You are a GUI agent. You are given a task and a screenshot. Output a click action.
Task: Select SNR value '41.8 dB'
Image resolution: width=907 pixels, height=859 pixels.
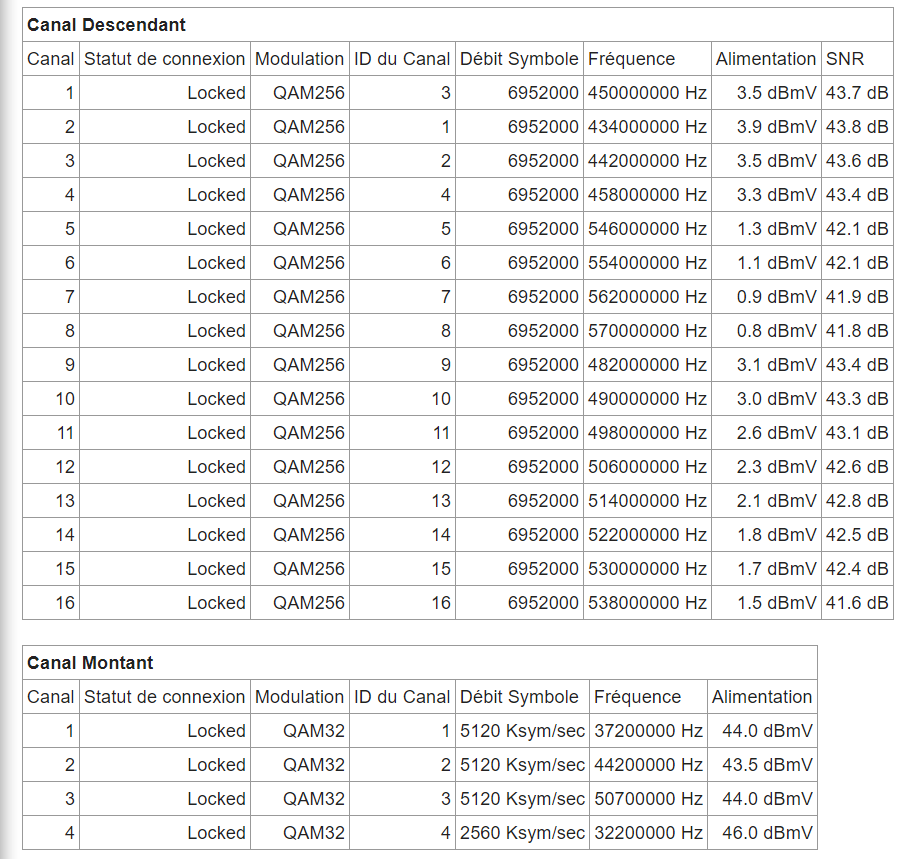click(x=857, y=331)
